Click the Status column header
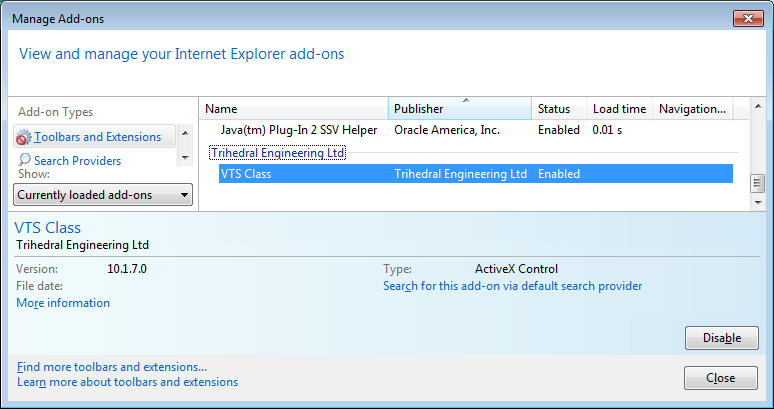The height and width of the screenshot is (409, 774). (x=559, y=109)
